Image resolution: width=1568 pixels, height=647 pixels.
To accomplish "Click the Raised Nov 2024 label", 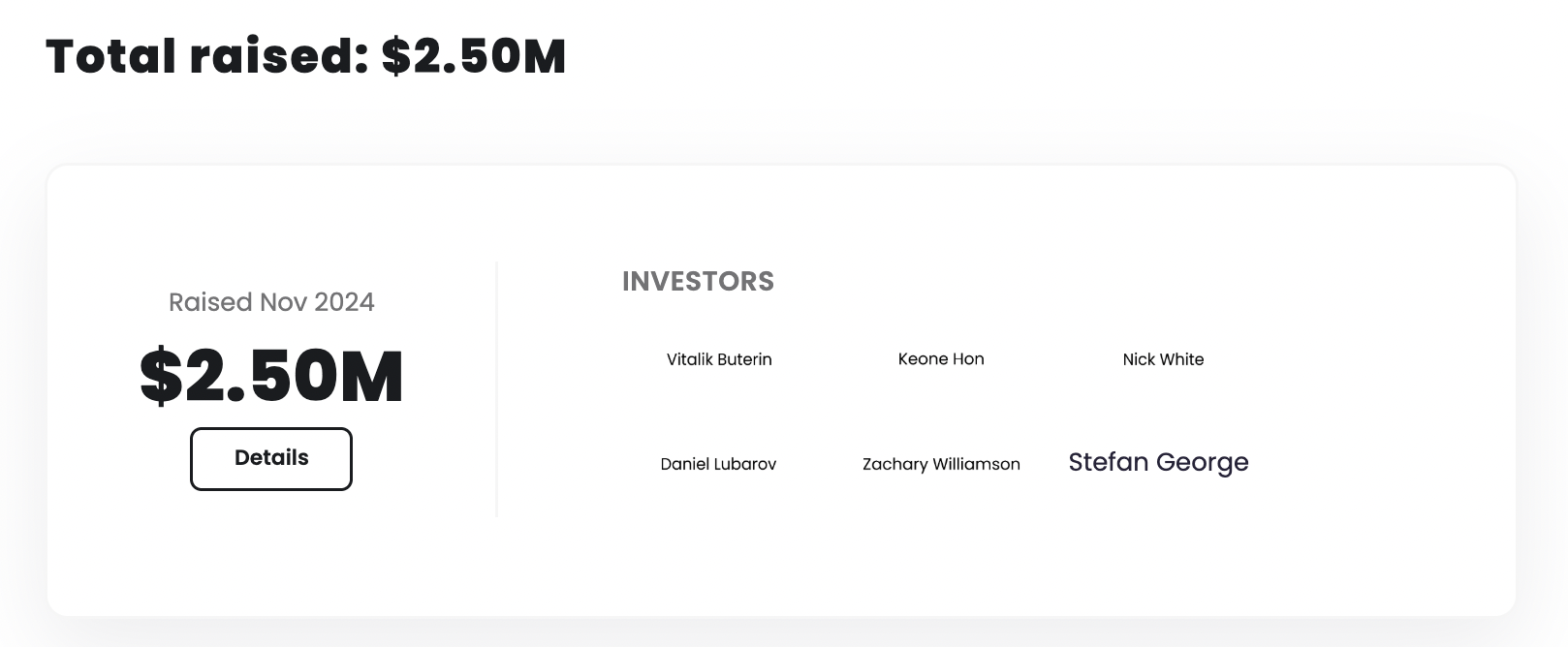I will point(271,302).
